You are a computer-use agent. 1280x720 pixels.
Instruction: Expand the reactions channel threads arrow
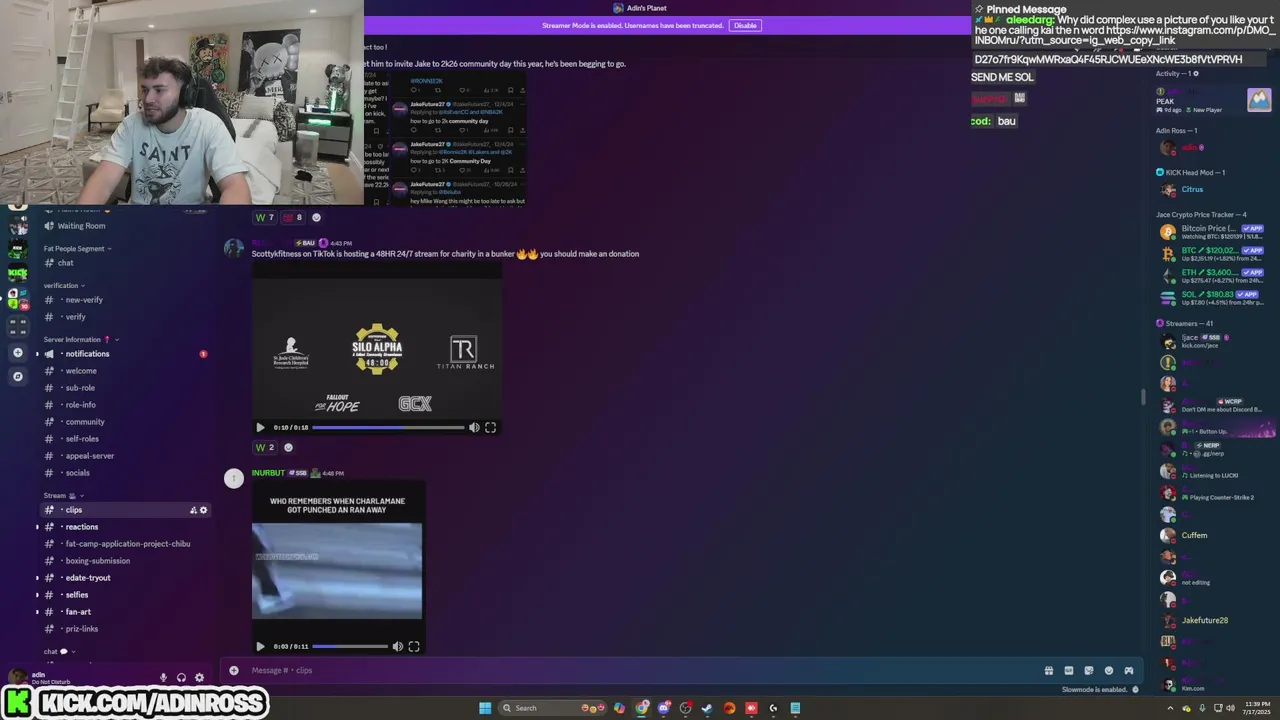pyautogui.click(x=38, y=527)
